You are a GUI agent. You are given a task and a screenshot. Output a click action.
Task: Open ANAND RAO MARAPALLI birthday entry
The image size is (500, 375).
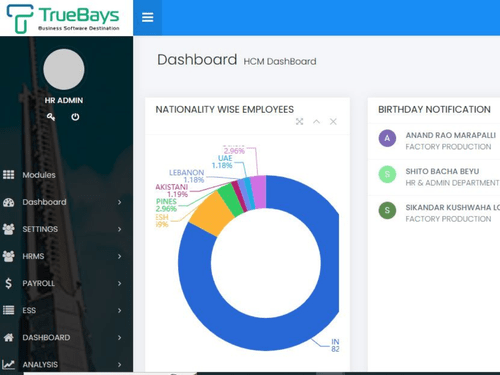[x=450, y=135]
